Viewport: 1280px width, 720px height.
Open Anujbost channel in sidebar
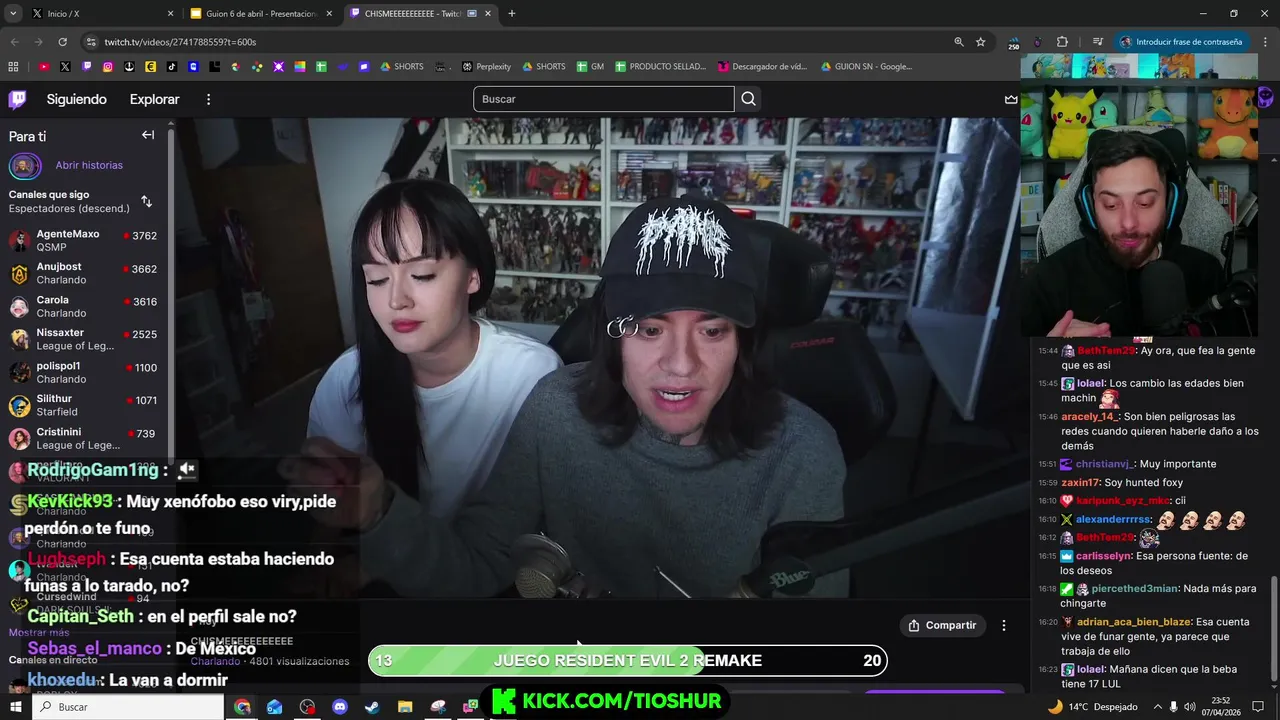(84, 274)
